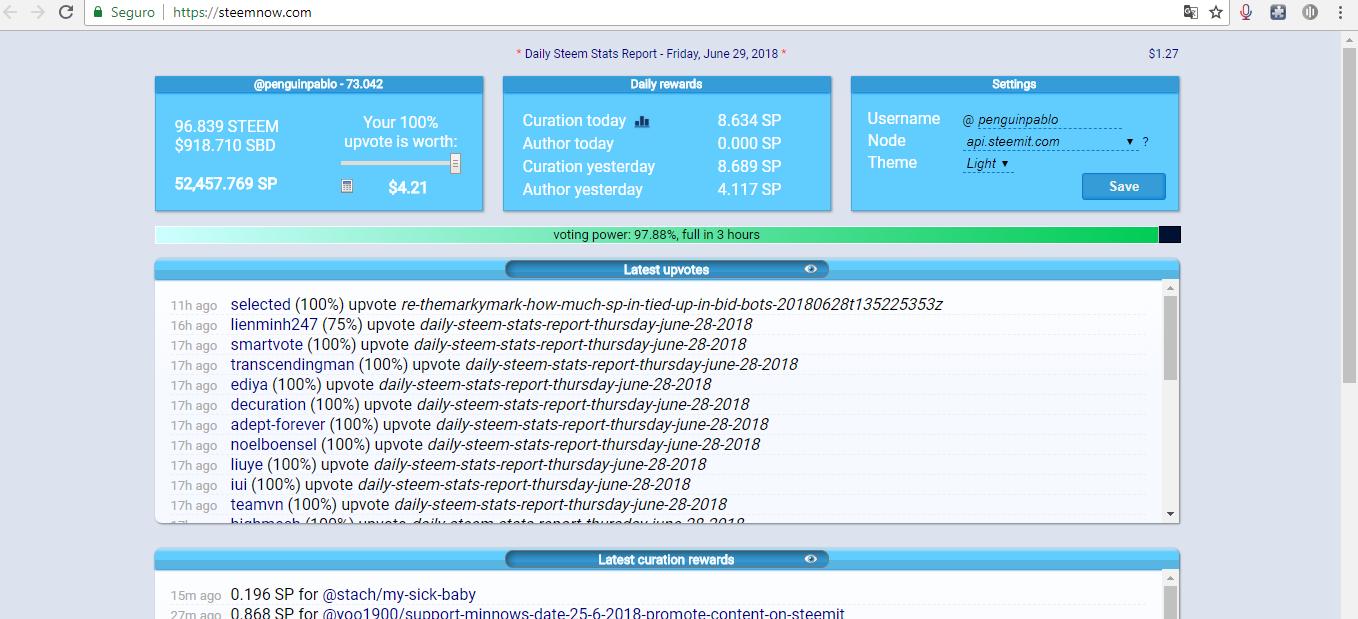
Task: Go forward with the browser forward arrow
Action: point(38,13)
